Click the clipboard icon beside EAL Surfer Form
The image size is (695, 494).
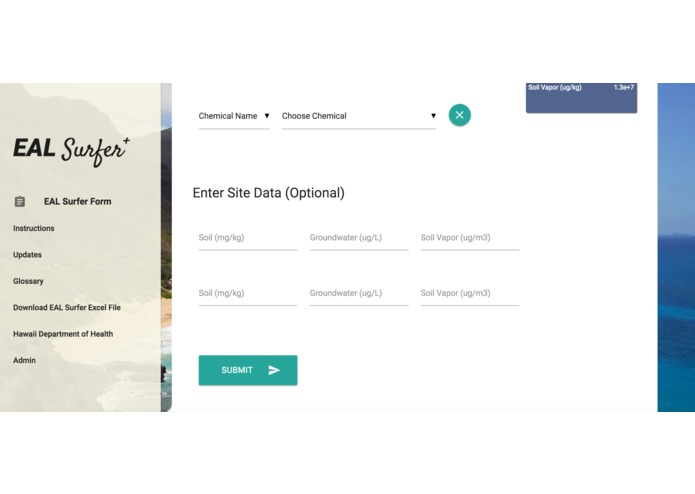(x=20, y=202)
